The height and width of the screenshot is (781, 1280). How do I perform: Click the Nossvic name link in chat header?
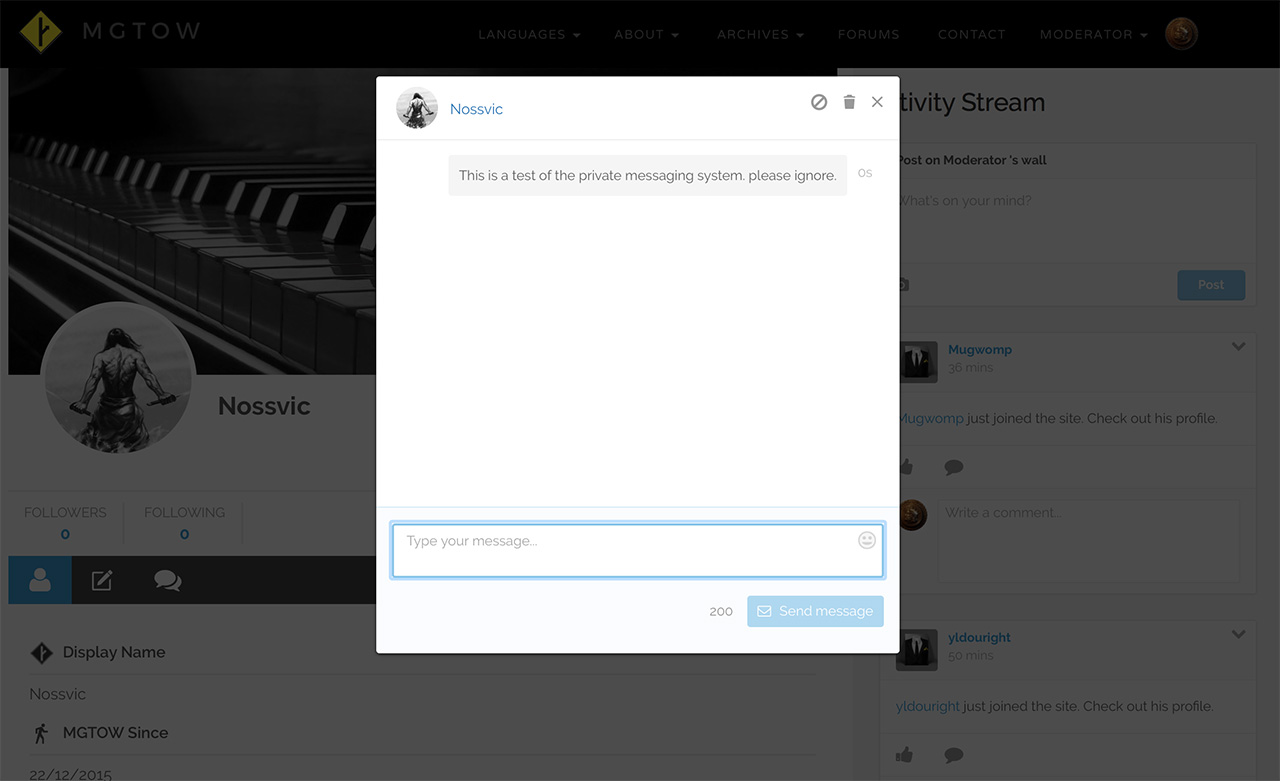[x=476, y=109]
